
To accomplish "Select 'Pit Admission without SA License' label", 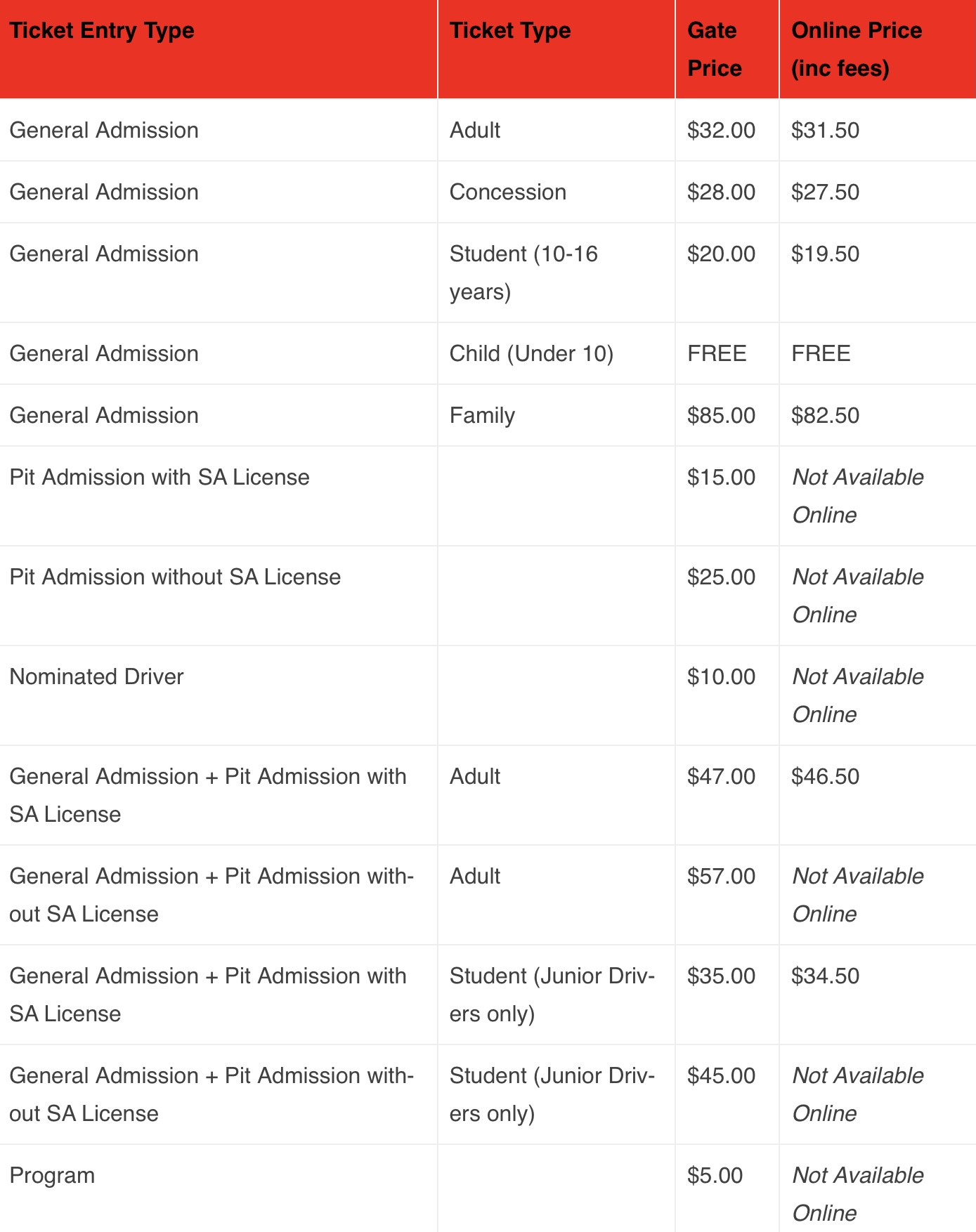I will (175, 577).
